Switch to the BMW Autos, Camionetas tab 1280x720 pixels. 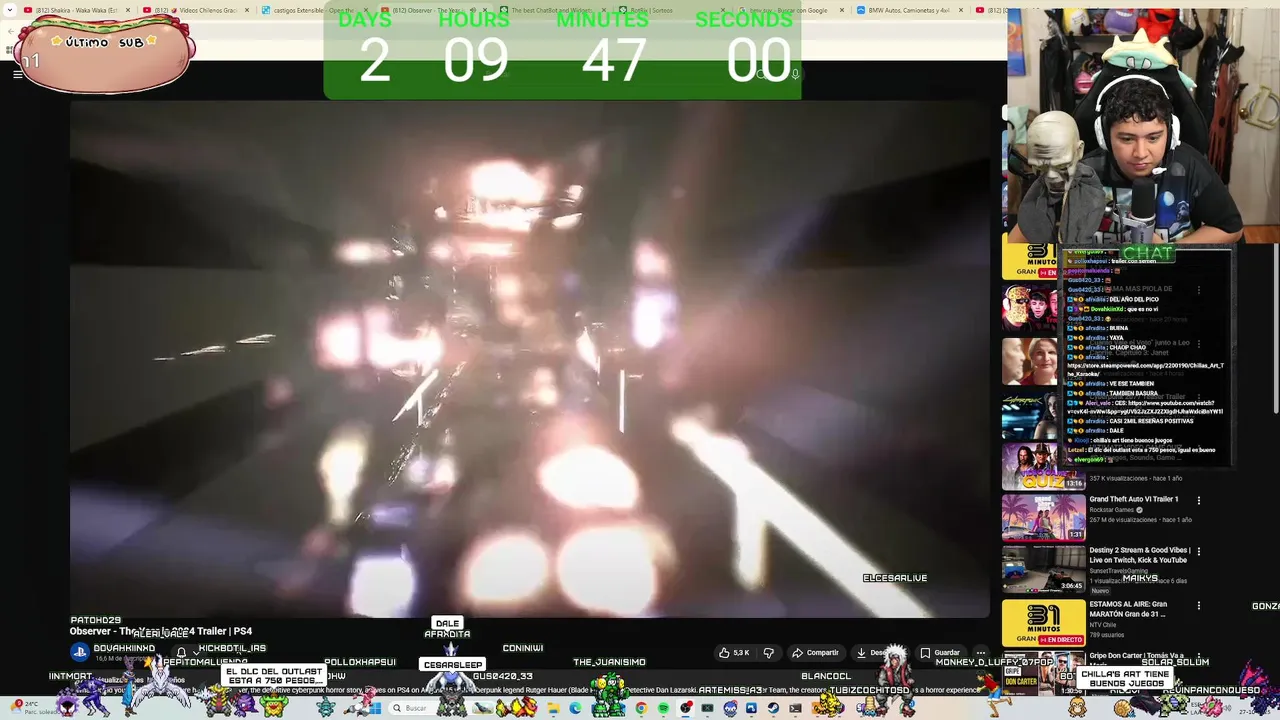910,10
